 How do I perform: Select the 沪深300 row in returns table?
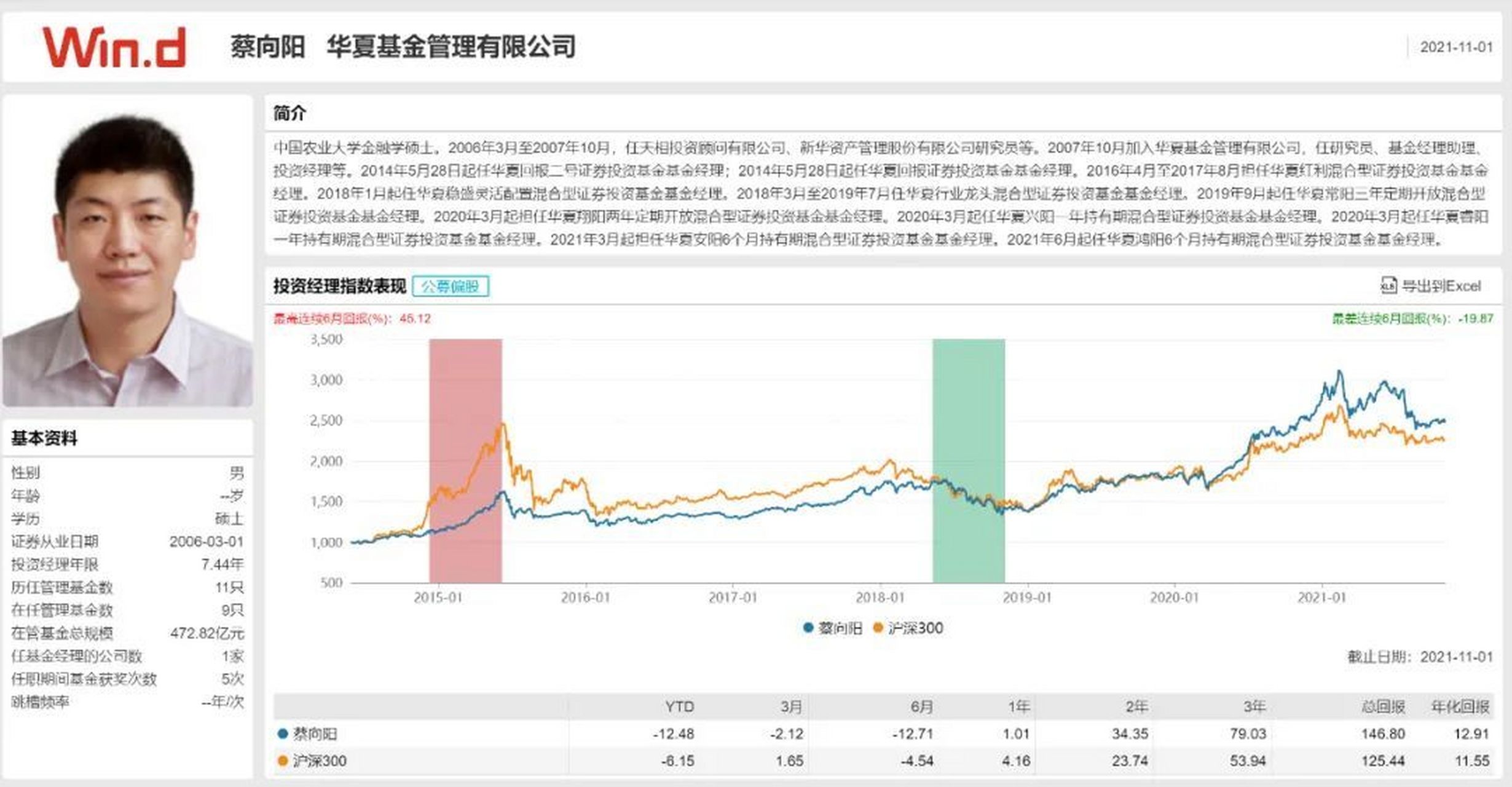(x=883, y=761)
